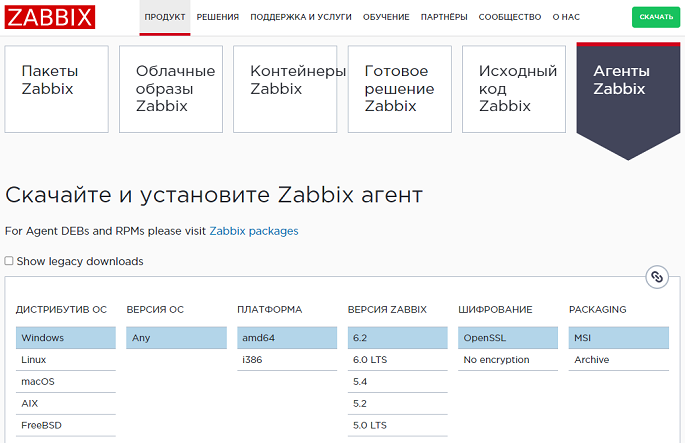
Task: Switch to Облачные образы Zabbix tab
Action: tap(171, 89)
